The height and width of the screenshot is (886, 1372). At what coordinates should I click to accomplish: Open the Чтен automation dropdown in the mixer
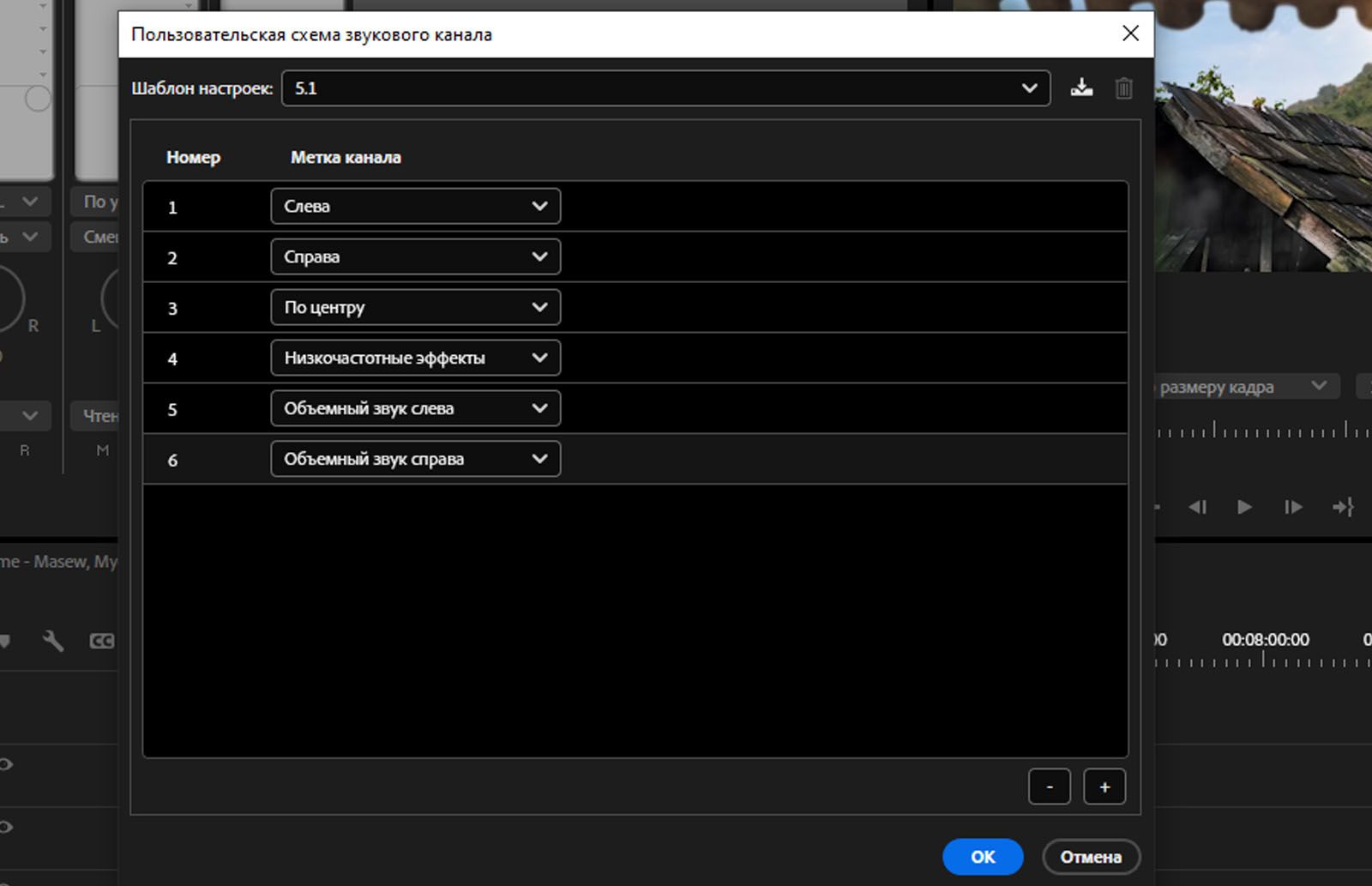94,416
